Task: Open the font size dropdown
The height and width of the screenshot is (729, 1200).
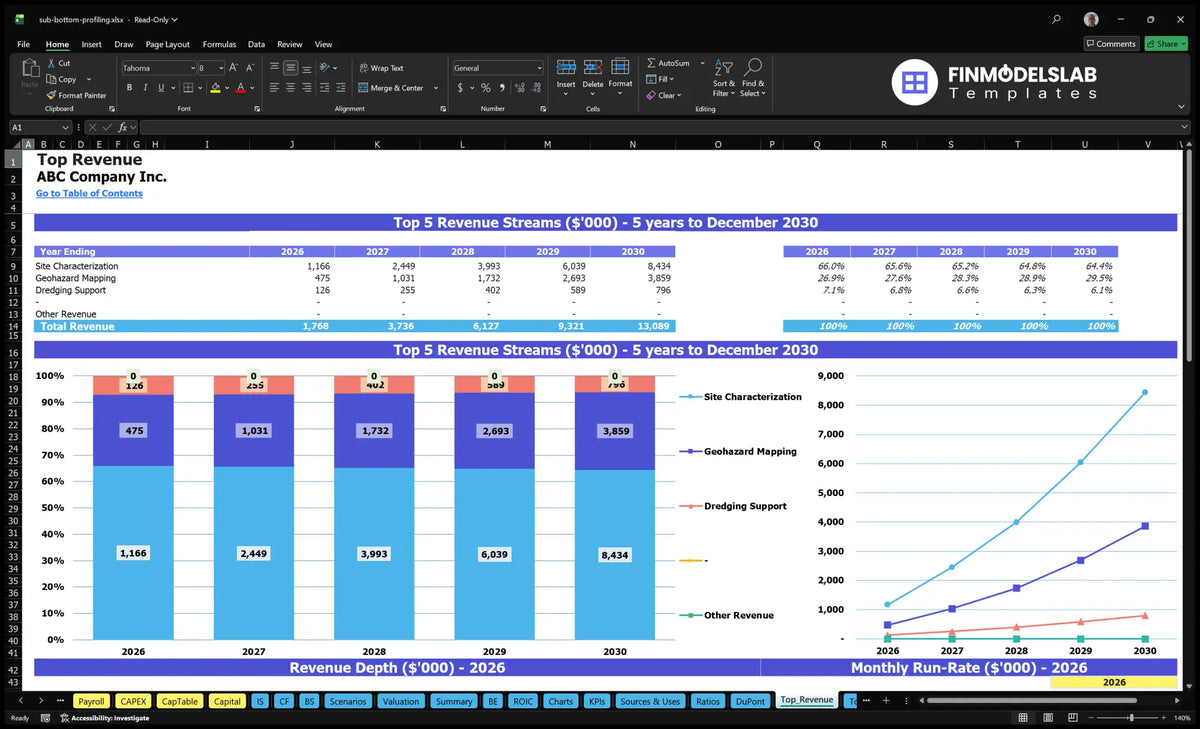Action: pyautogui.click(x=220, y=68)
